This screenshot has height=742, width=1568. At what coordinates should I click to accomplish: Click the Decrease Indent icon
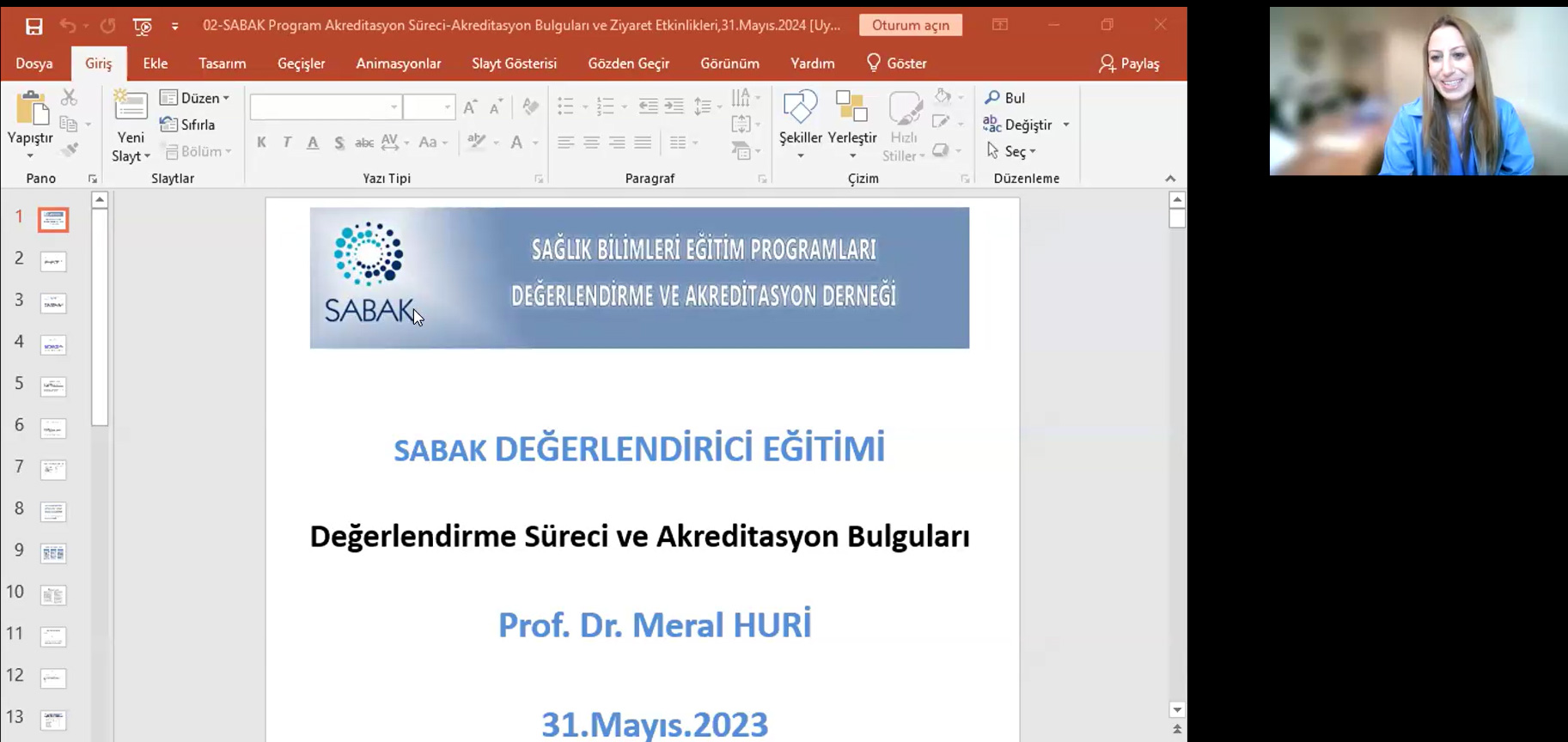(649, 106)
